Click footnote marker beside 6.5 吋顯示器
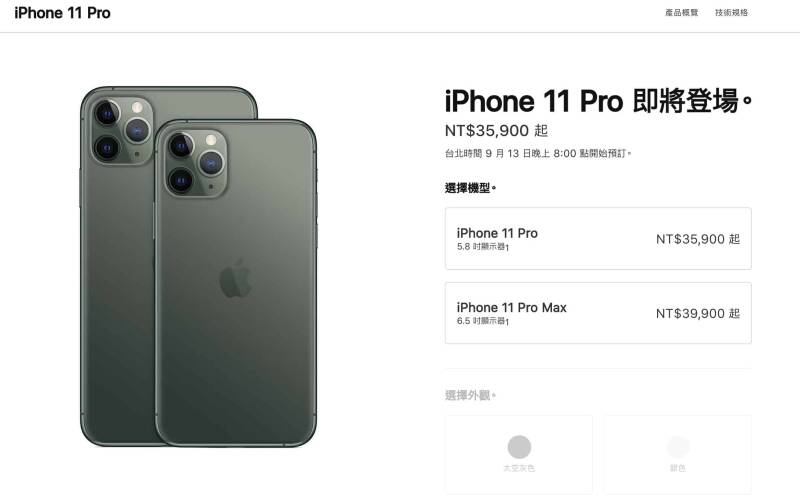The image size is (800, 496). (x=507, y=323)
